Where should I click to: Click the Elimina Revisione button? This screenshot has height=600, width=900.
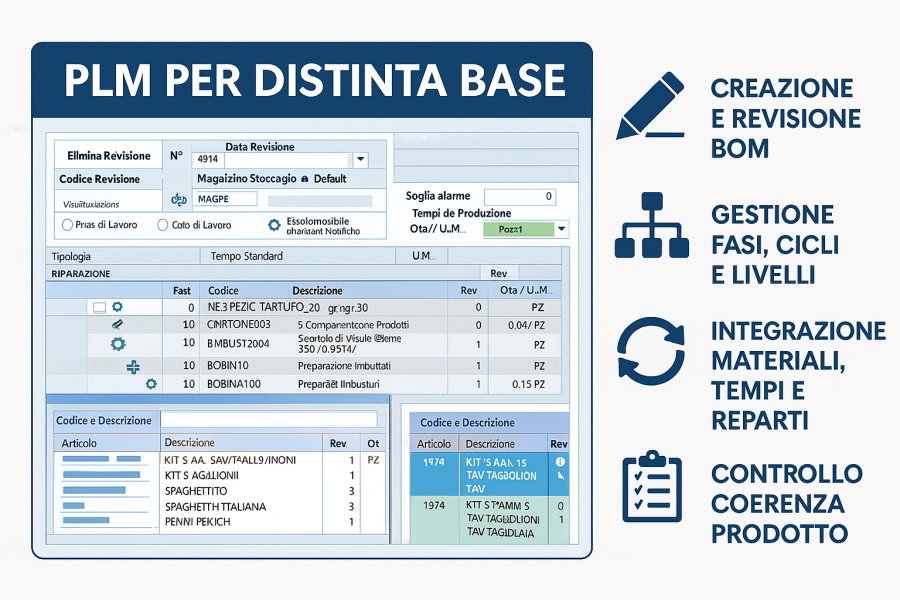tap(108, 156)
